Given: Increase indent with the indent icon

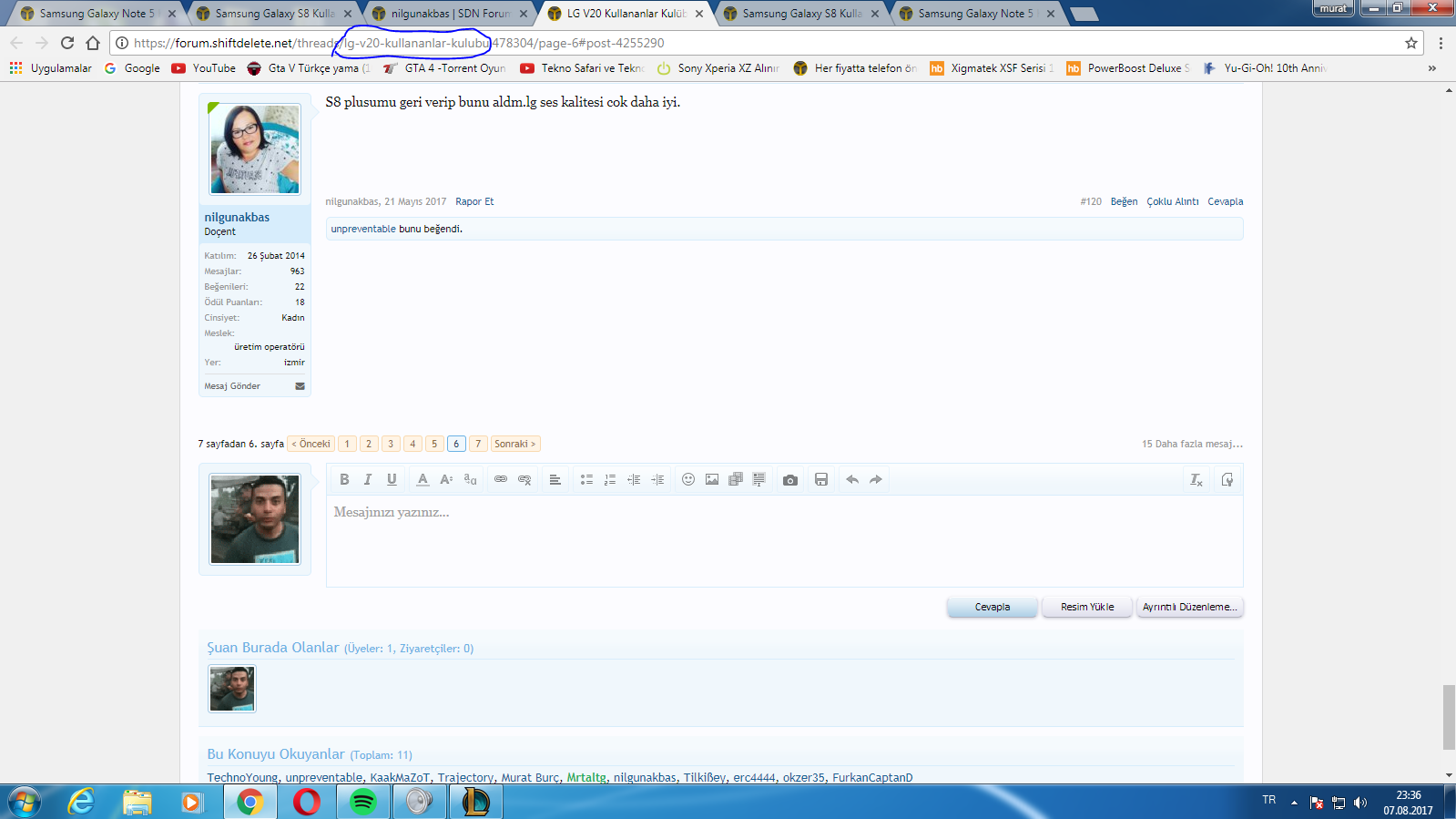Looking at the screenshot, I should [657, 479].
